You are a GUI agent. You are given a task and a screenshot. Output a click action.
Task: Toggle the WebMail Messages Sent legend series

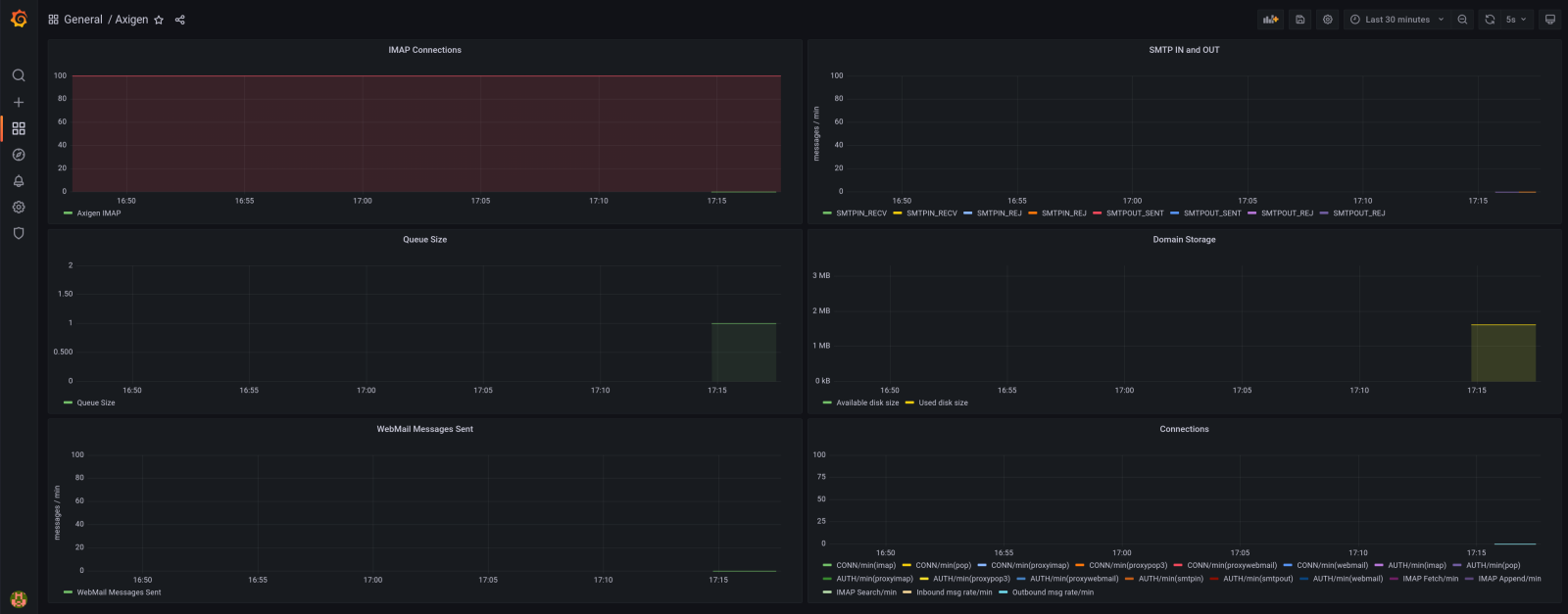coord(119,592)
